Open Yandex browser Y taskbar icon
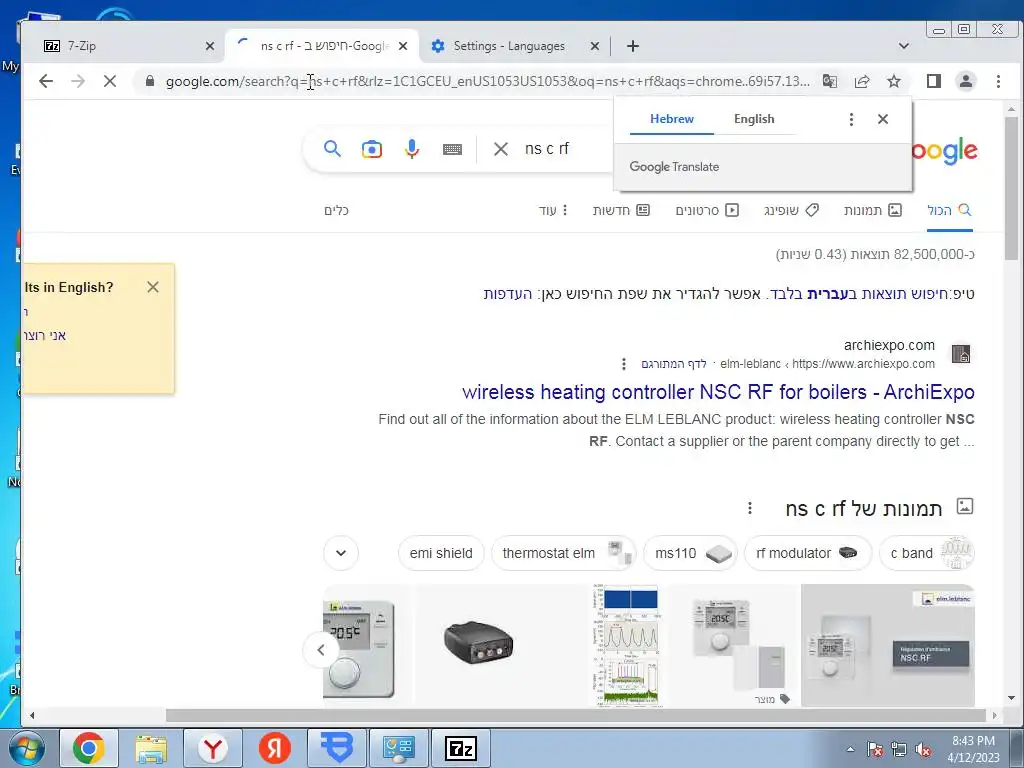The height and width of the screenshot is (768, 1024). click(x=212, y=748)
